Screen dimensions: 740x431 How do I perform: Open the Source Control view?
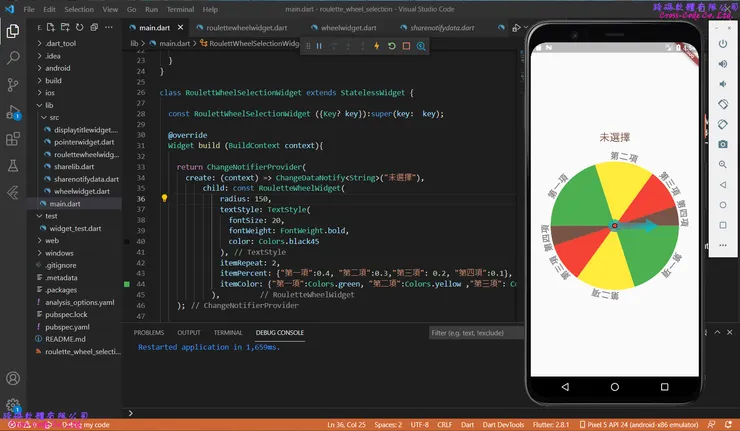pyautogui.click(x=13, y=86)
